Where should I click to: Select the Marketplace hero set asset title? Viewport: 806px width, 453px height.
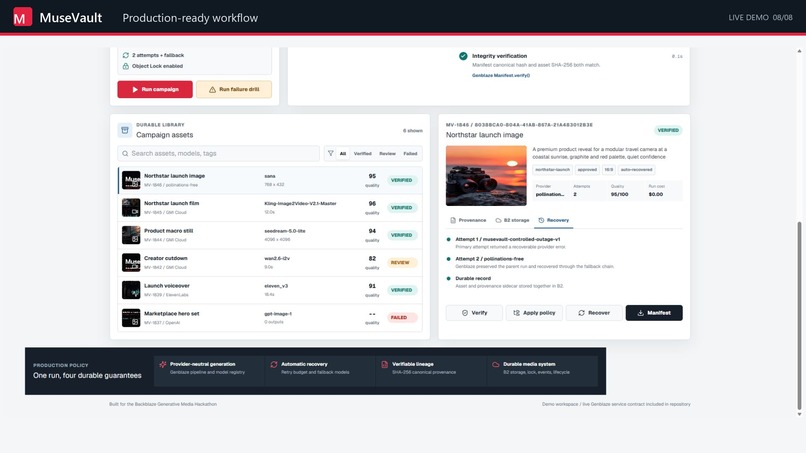(172, 314)
